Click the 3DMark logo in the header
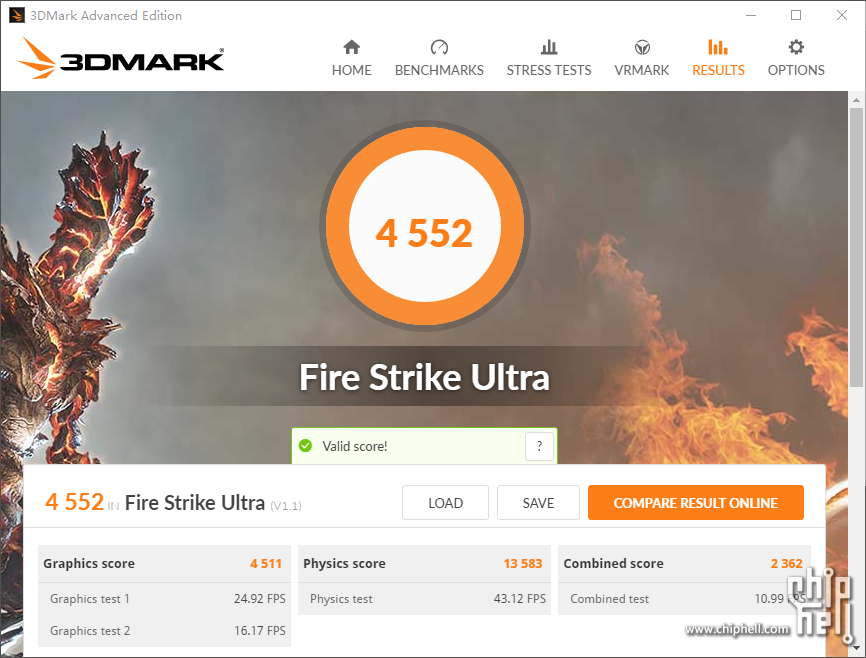Screen dimensions: 866x658 point(121,57)
